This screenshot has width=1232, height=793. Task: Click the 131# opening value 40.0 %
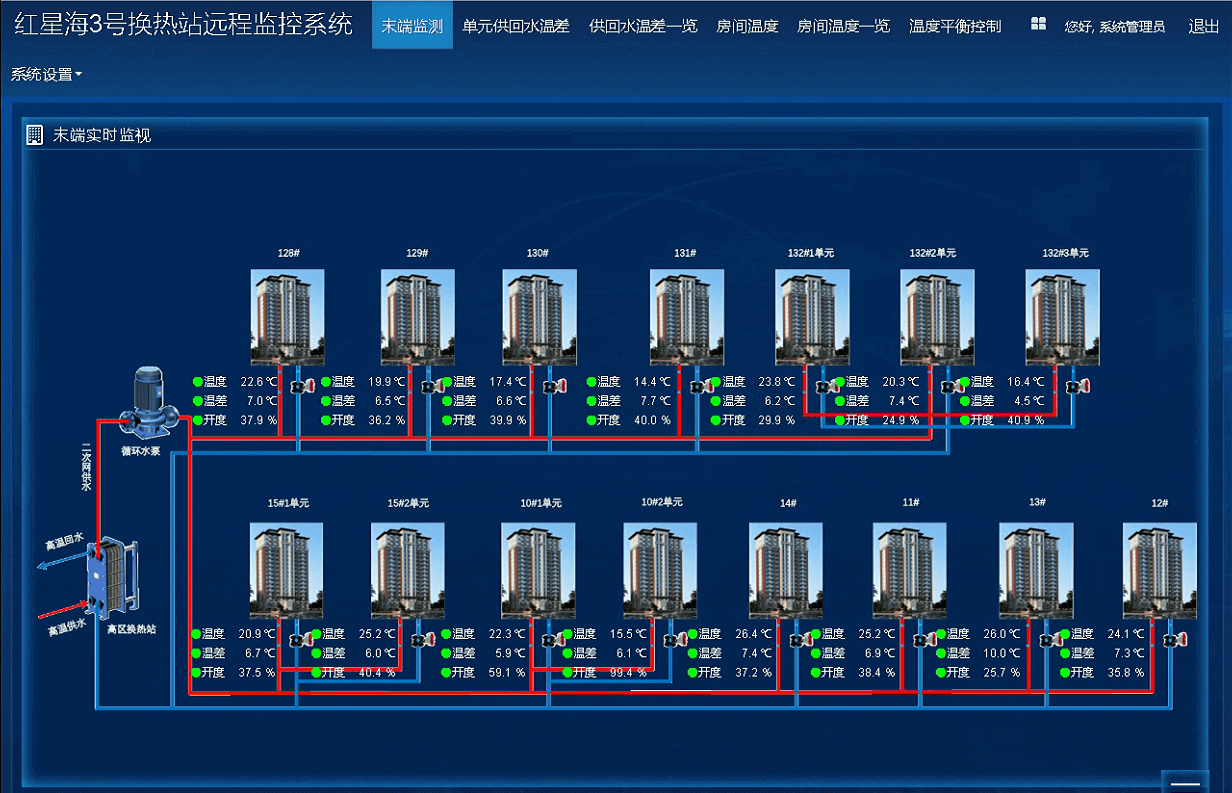(x=652, y=420)
